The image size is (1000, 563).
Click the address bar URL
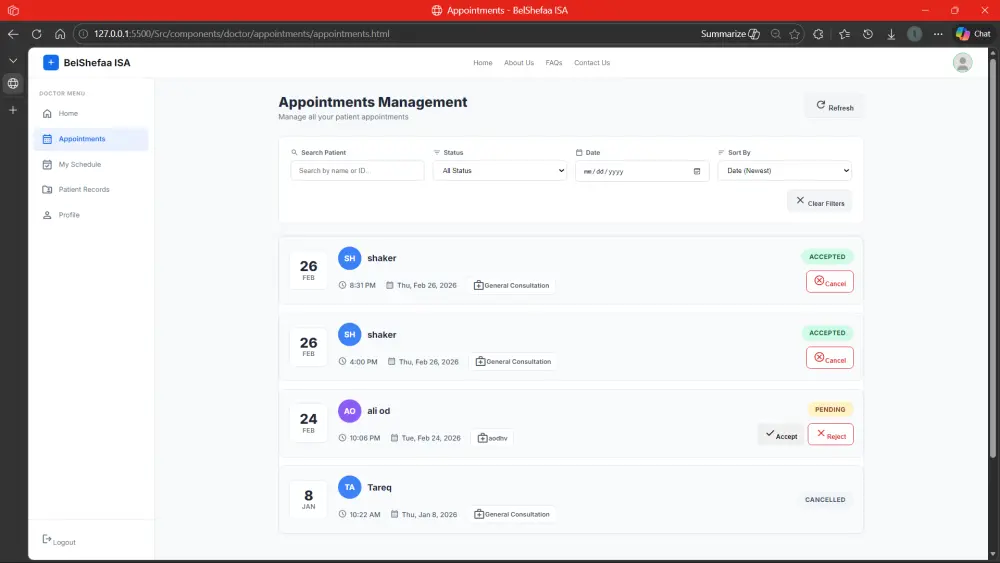(x=242, y=34)
